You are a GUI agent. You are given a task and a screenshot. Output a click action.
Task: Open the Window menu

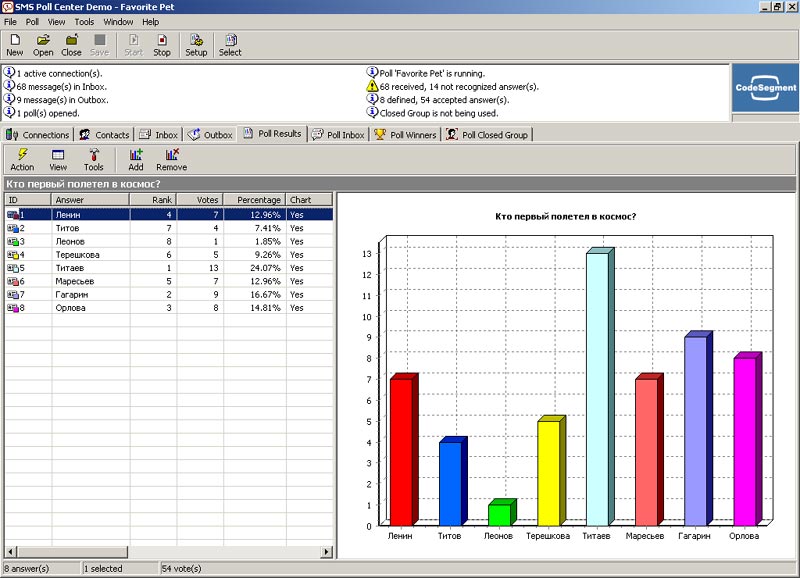[x=118, y=21]
